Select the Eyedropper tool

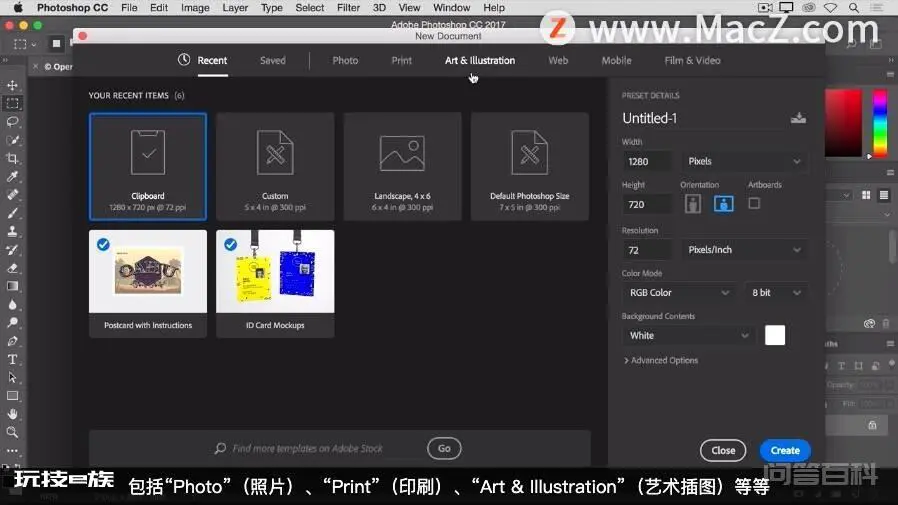[x=12, y=176]
